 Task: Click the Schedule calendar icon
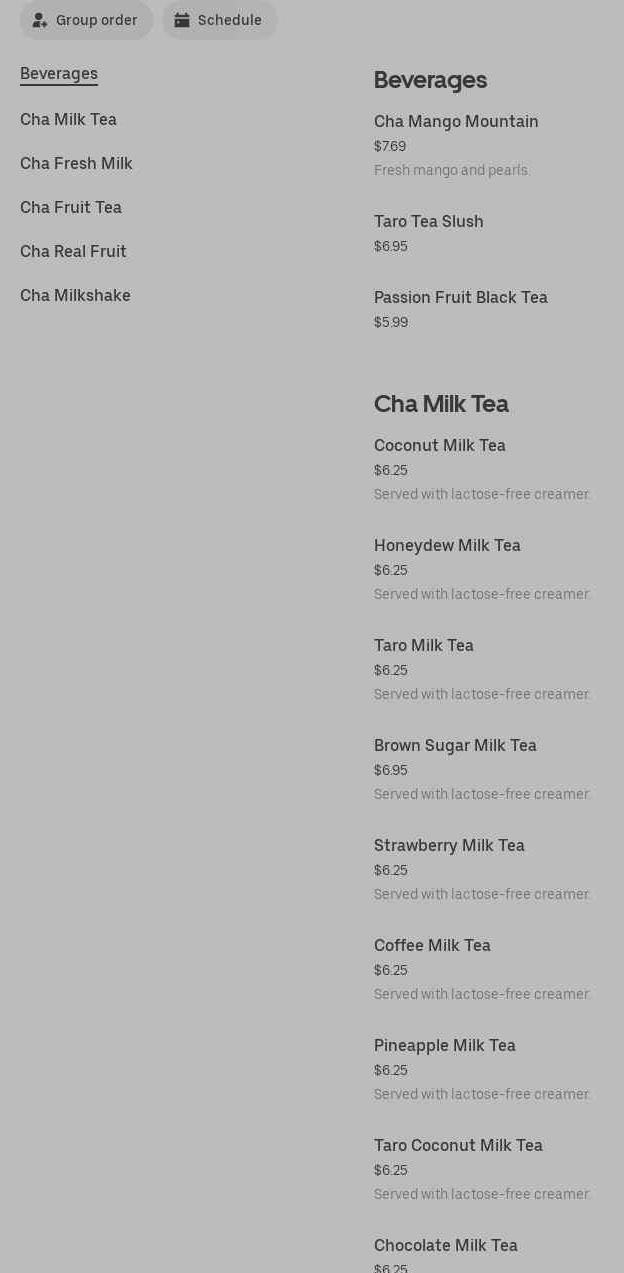(182, 20)
